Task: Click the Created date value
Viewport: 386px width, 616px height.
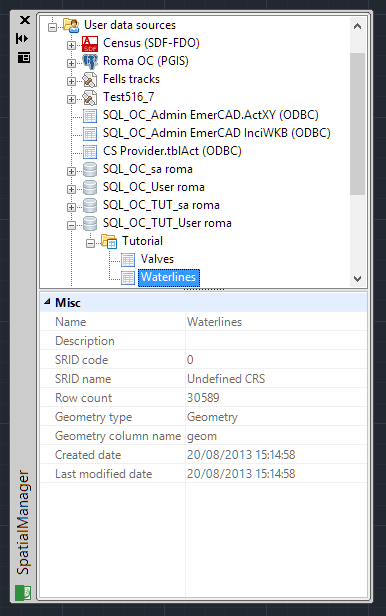Action: click(x=241, y=455)
